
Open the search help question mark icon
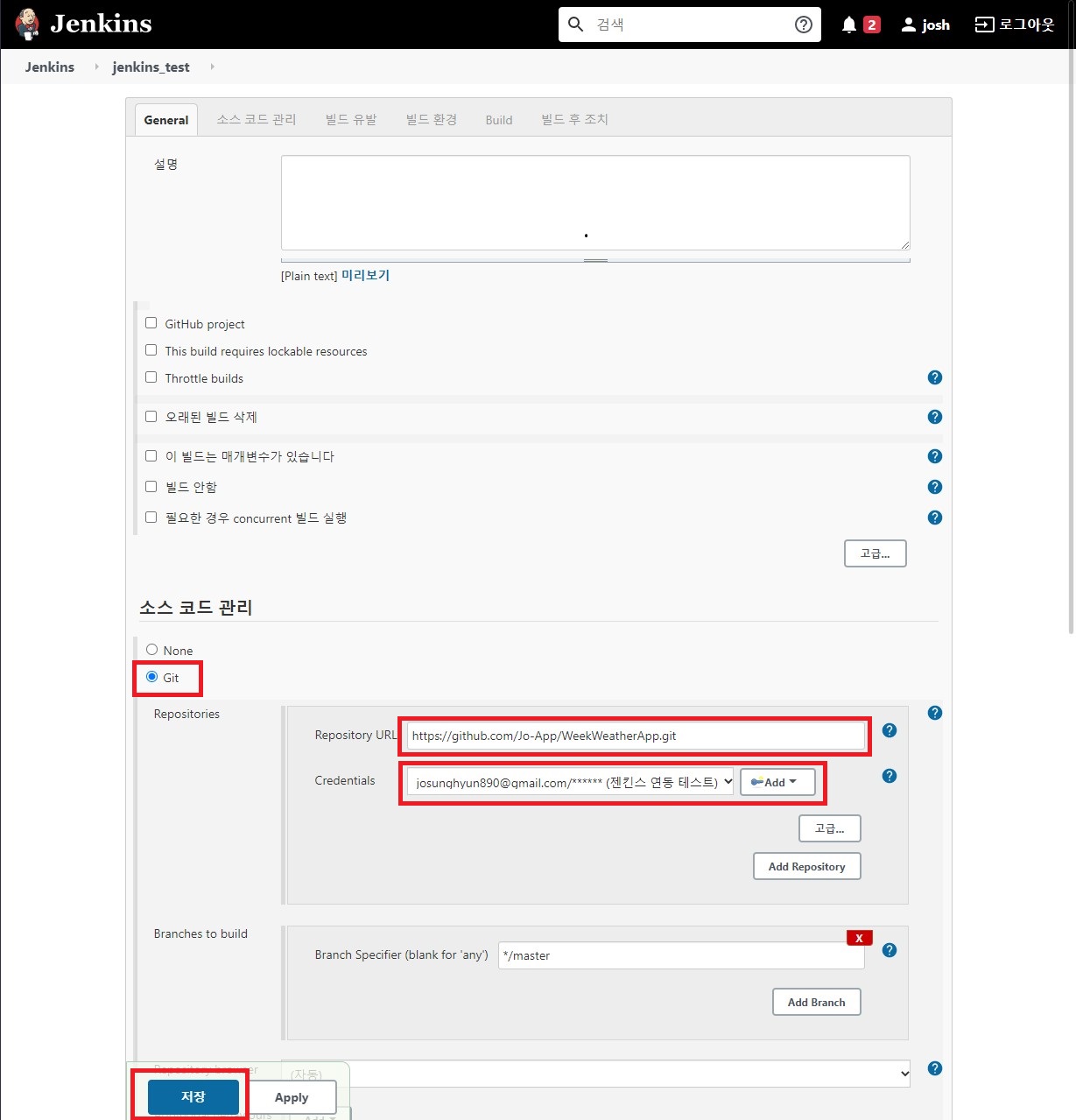(804, 25)
